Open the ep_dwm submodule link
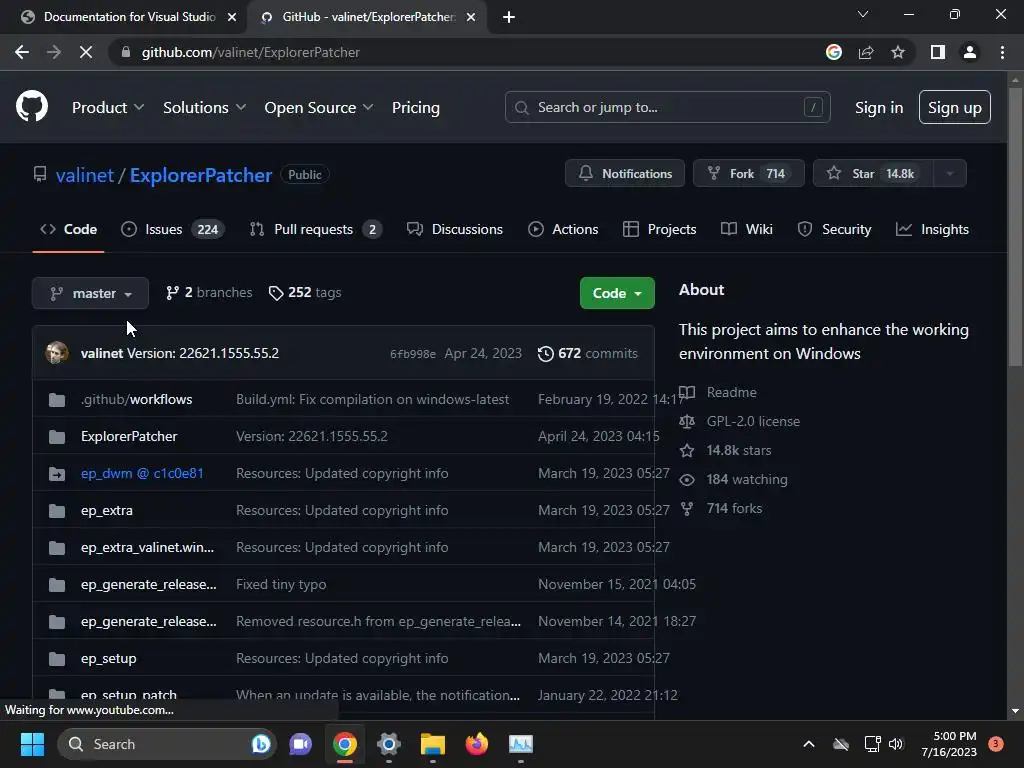The image size is (1024, 768). click(142, 473)
